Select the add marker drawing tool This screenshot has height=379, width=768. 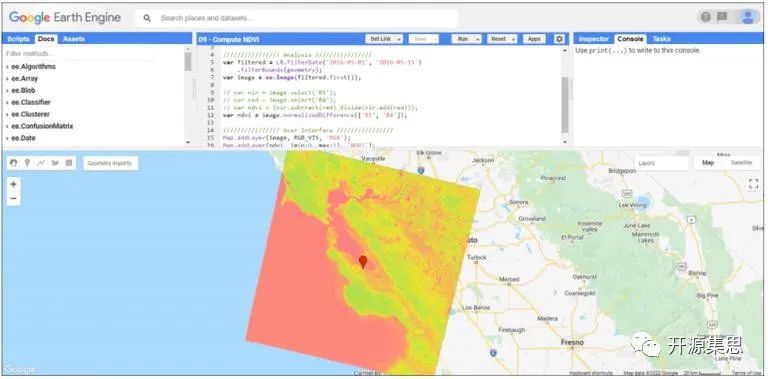[x=27, y=163]
